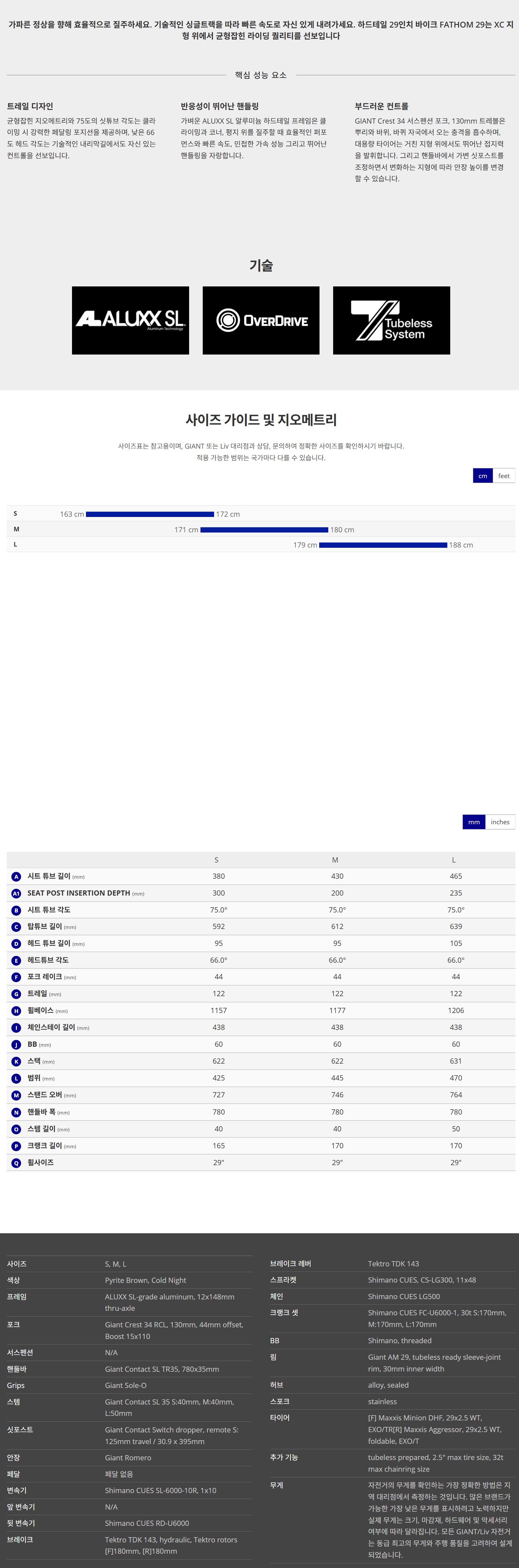Click the 트레일 디자인 feature heading
Screen dimensions: 519x1568
(x=30, y=106)
